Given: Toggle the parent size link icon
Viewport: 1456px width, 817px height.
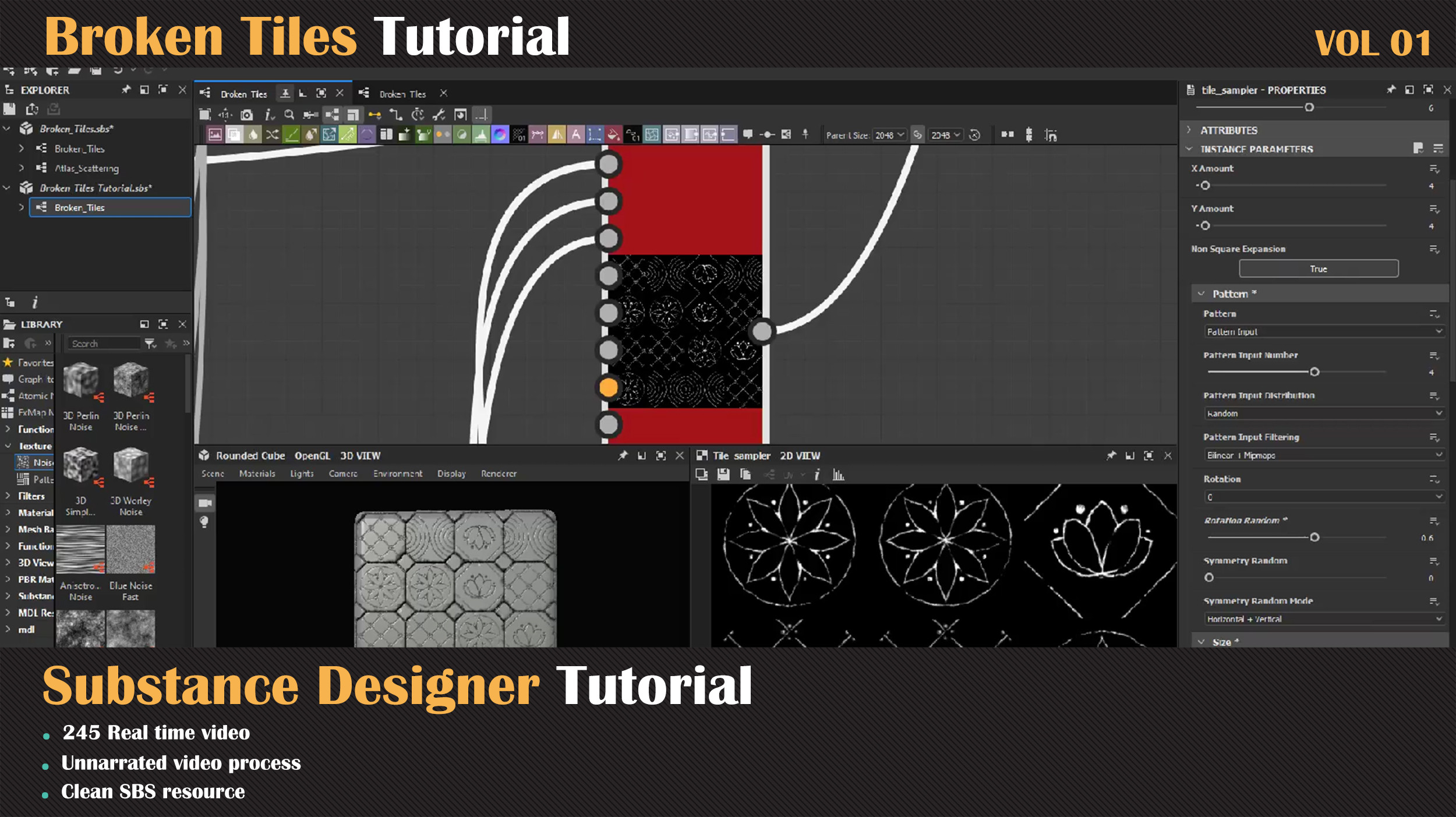Looking at the screenshot, I should click(917, 135).
